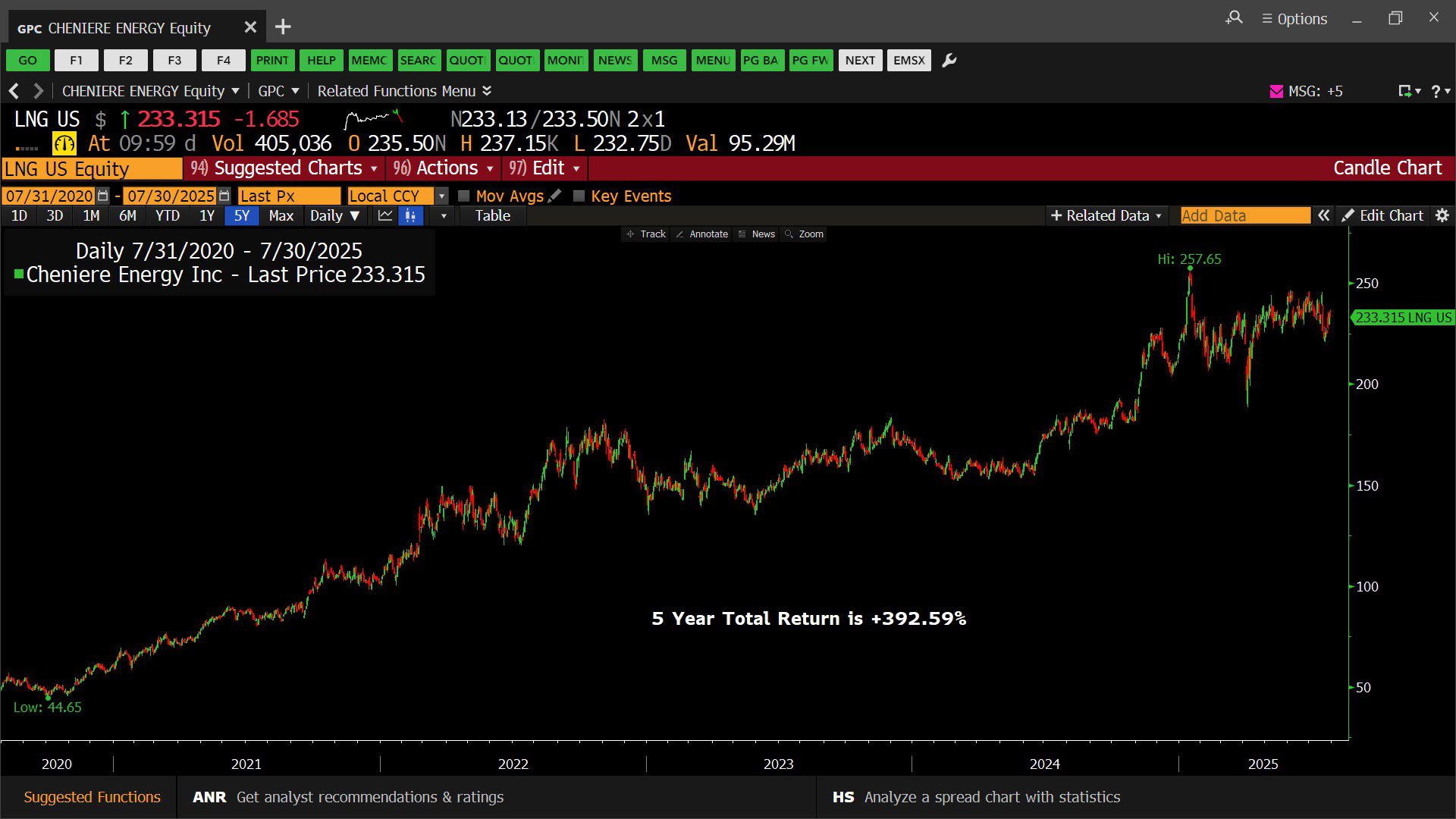This screenshot has width=1456, height=819.
Task: Click the NEXT function key
Action: pyautogui.click(x=860, y=60)
